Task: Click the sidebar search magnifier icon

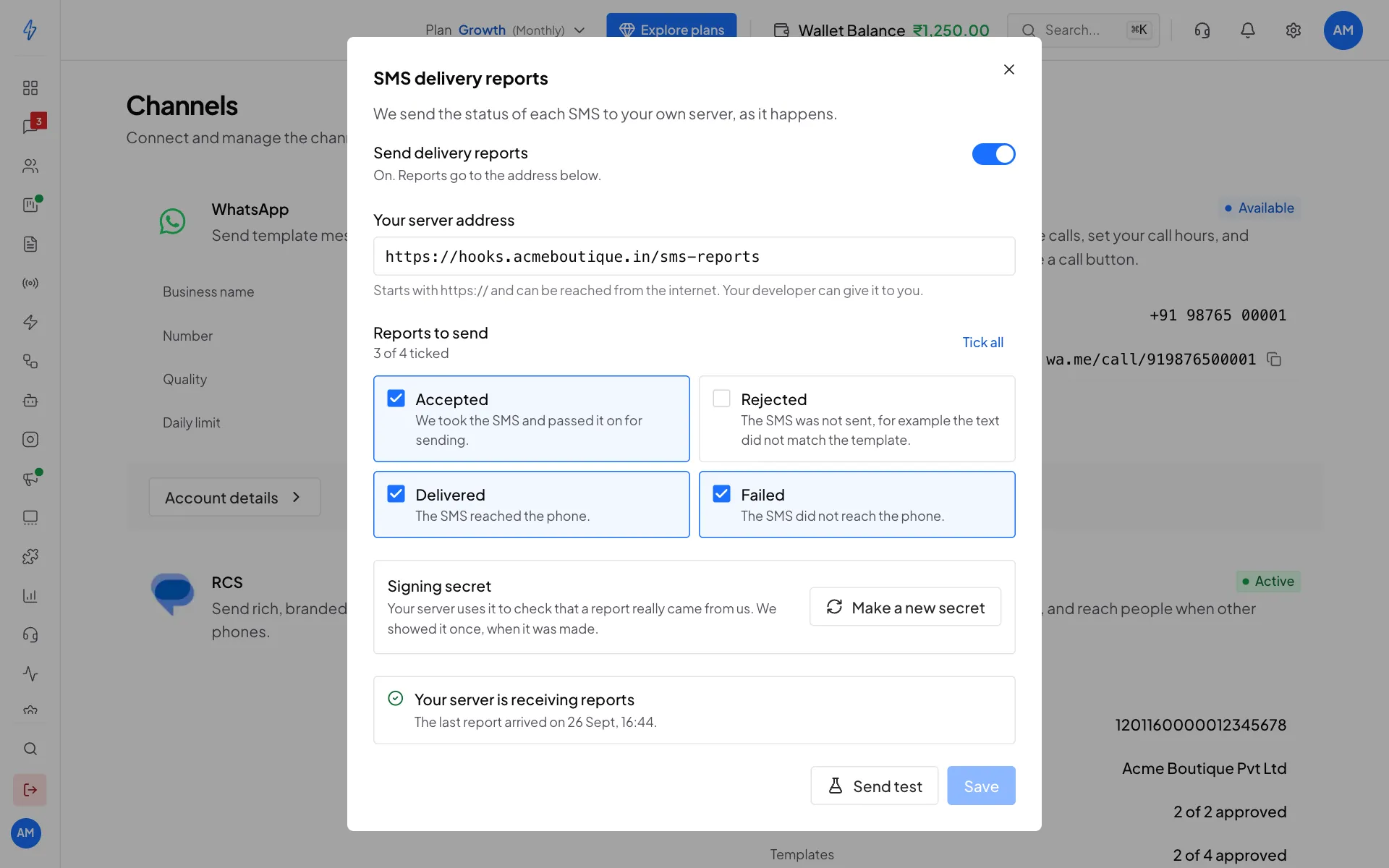Action: pyautogui.click(x=30, y=749)
